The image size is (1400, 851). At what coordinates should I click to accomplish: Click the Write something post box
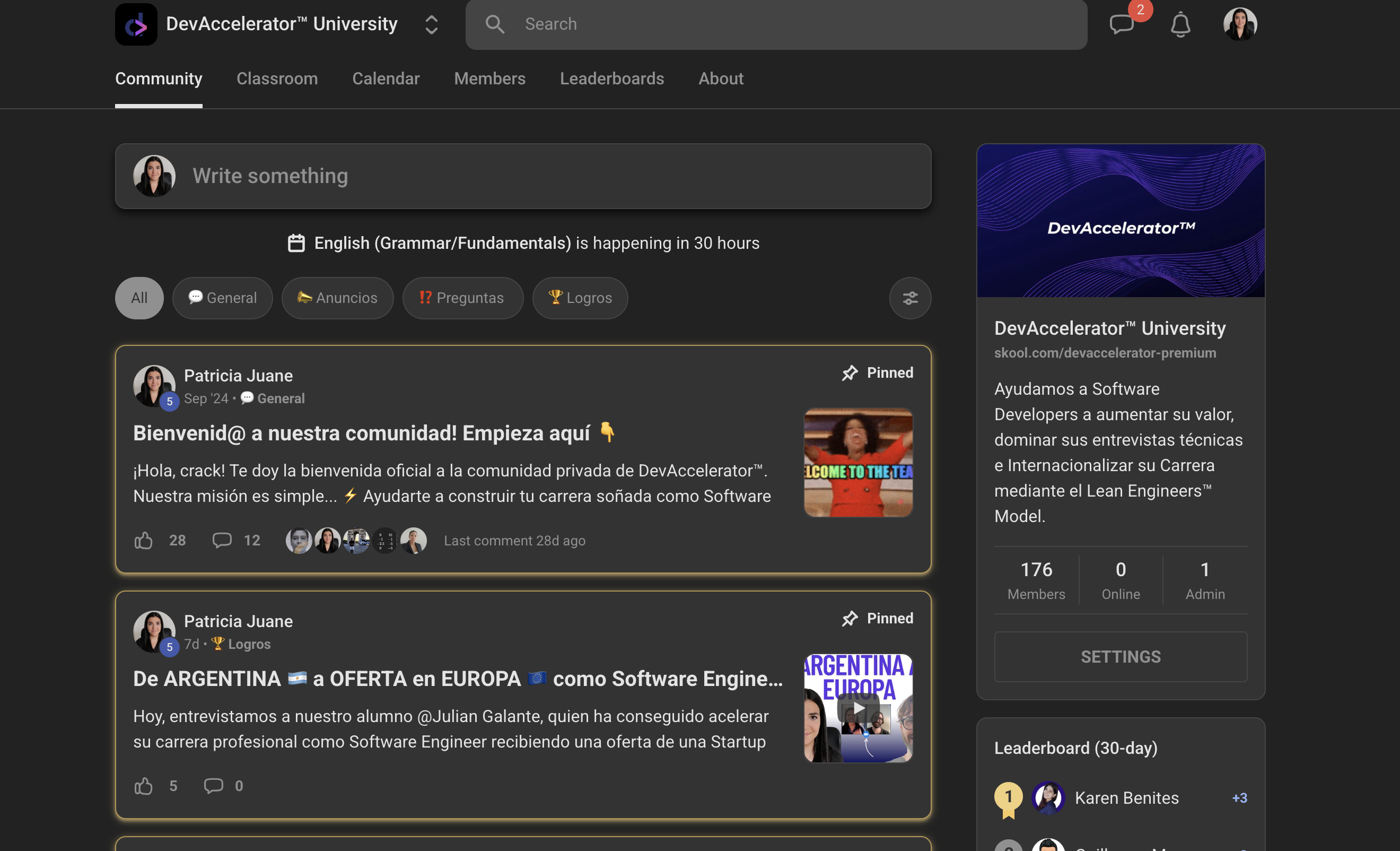[523, 176]
